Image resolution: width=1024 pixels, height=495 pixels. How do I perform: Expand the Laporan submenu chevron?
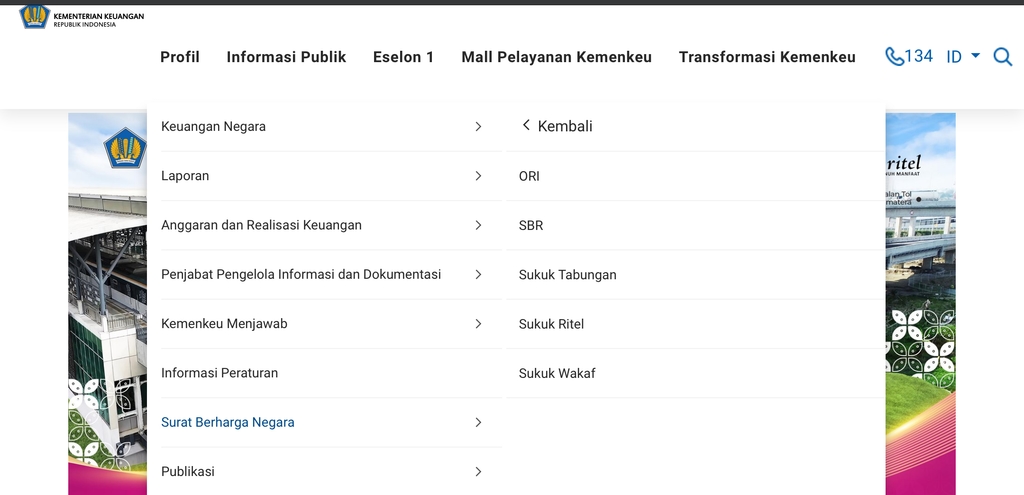(478, 176)
